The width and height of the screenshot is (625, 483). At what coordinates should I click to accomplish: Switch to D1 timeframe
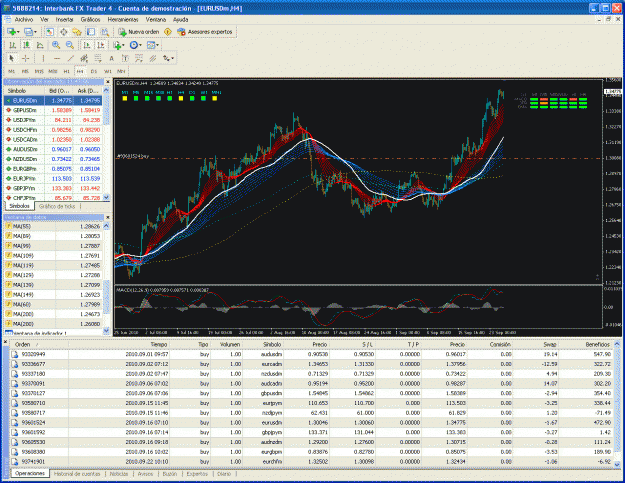pyautogui.click(x=94, y=71)
